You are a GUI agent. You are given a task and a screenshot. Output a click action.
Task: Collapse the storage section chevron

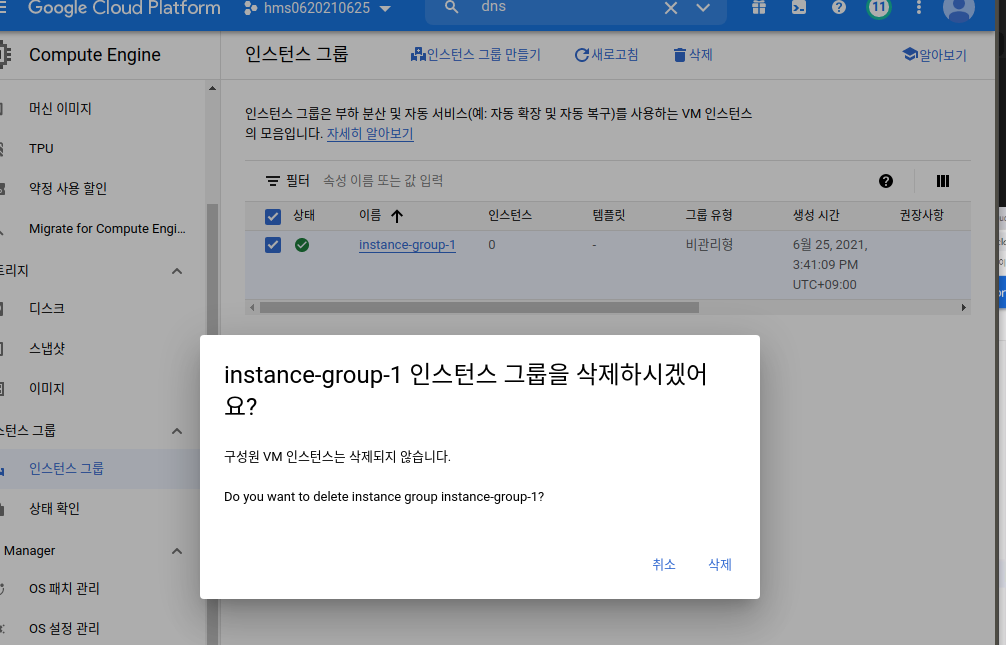click(177, 271)
